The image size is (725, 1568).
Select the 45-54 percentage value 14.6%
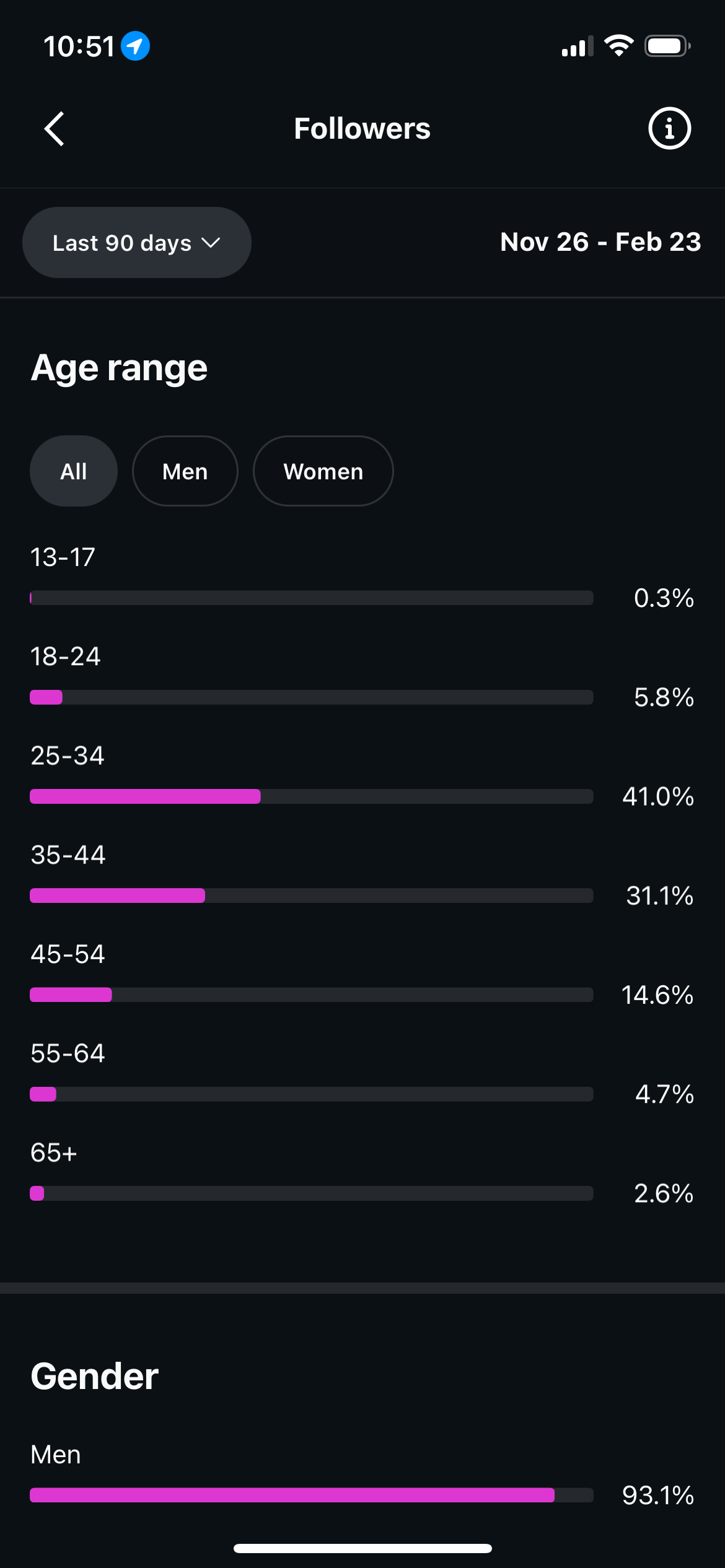pos(657,995)
